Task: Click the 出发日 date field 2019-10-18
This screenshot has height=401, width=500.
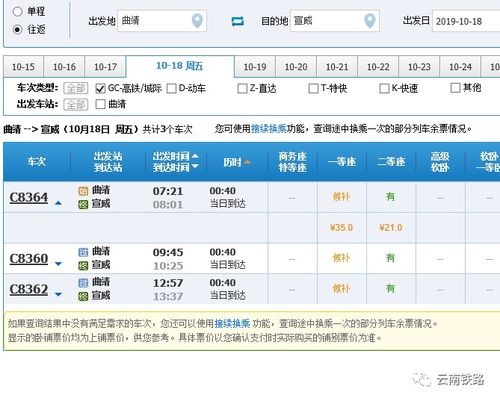Action: (x=466, y=21)
